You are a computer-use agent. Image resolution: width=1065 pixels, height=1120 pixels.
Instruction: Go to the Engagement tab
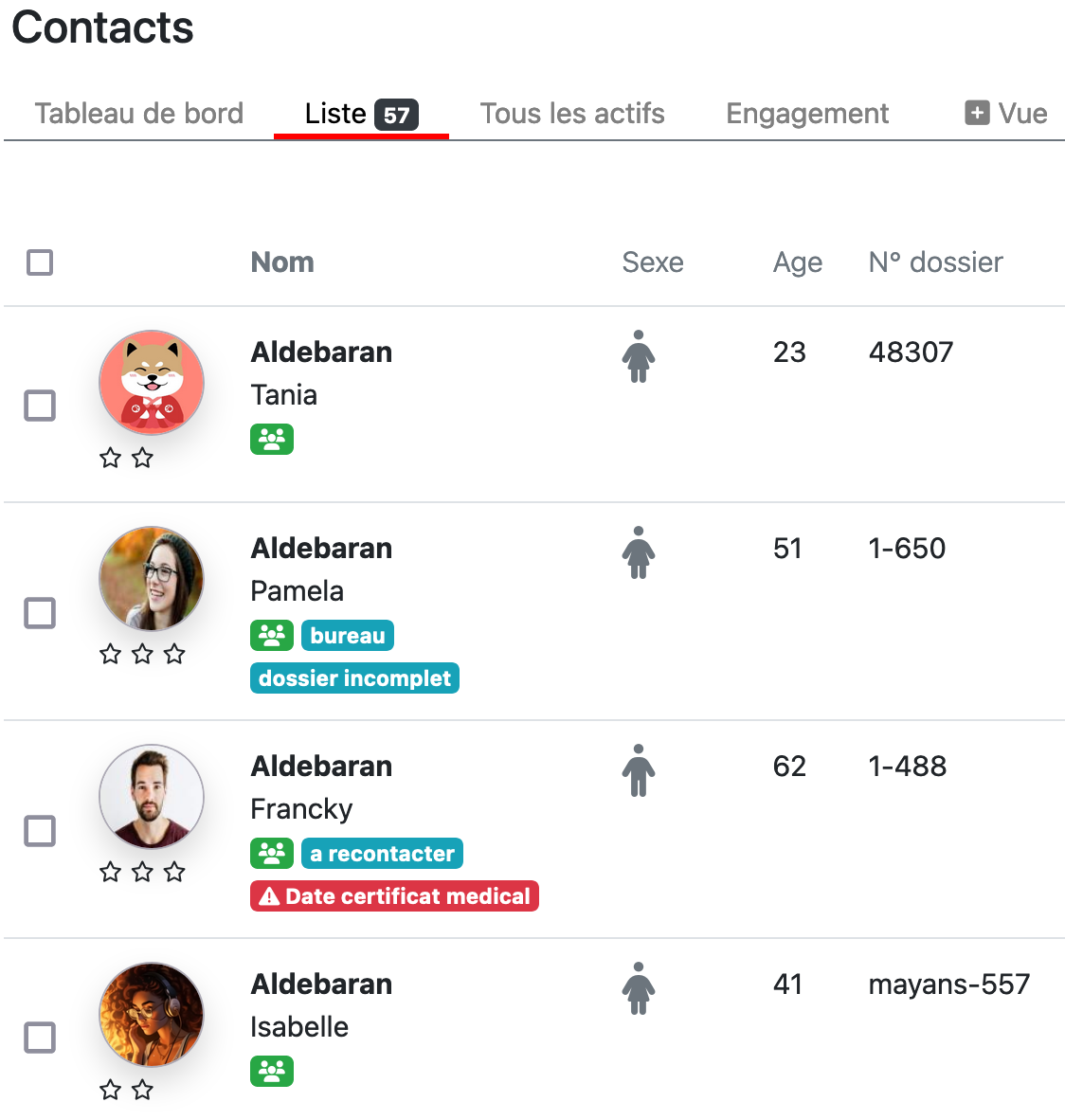(x=807, y=114)
